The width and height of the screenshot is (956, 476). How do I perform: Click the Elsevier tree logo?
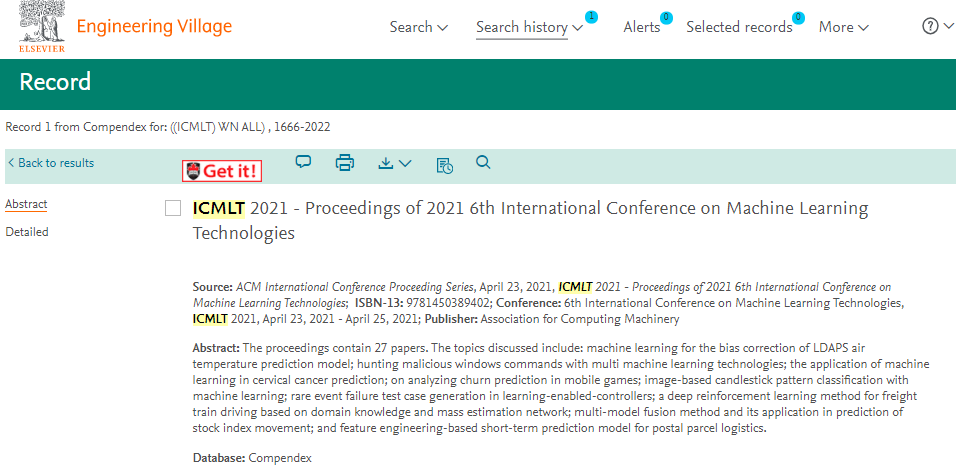click(x=42, y=26)
